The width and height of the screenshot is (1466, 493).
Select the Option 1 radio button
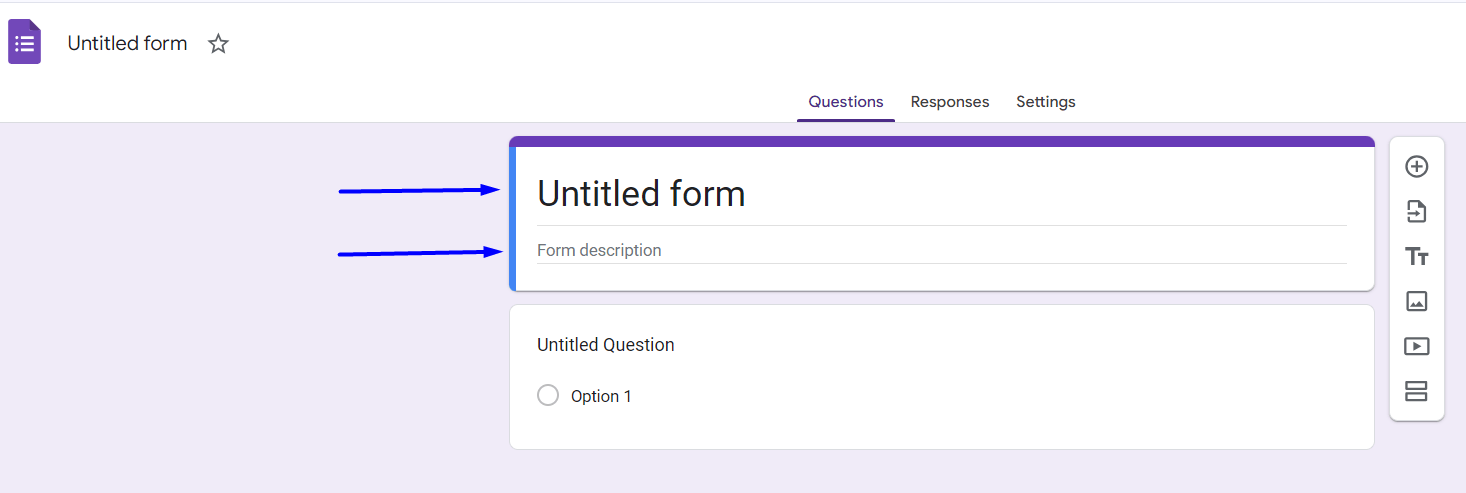click(548, 396)
